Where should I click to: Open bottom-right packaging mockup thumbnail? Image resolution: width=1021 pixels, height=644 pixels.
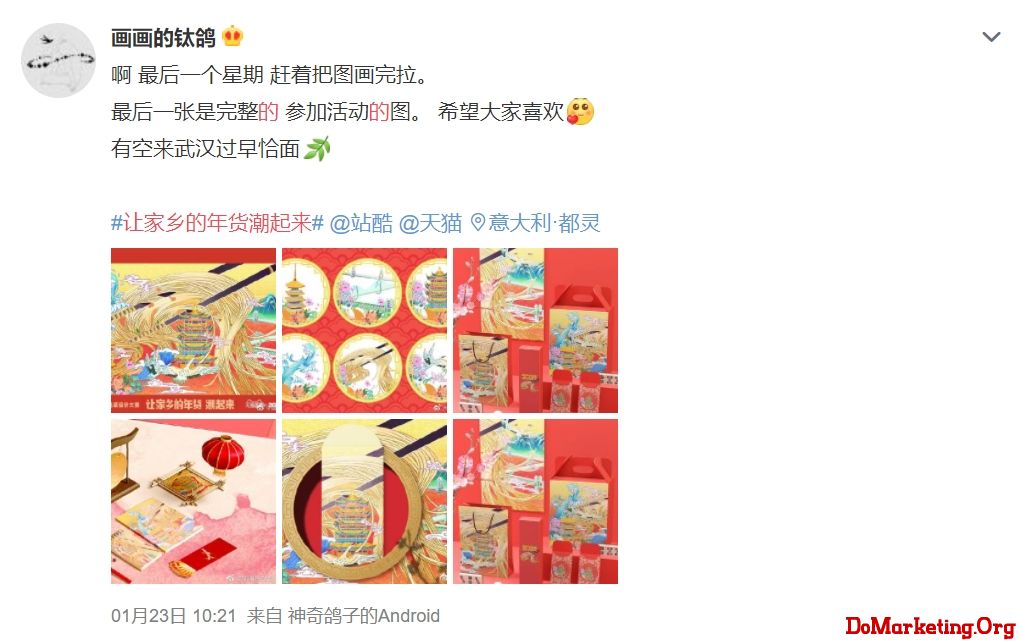coord(535,501)
